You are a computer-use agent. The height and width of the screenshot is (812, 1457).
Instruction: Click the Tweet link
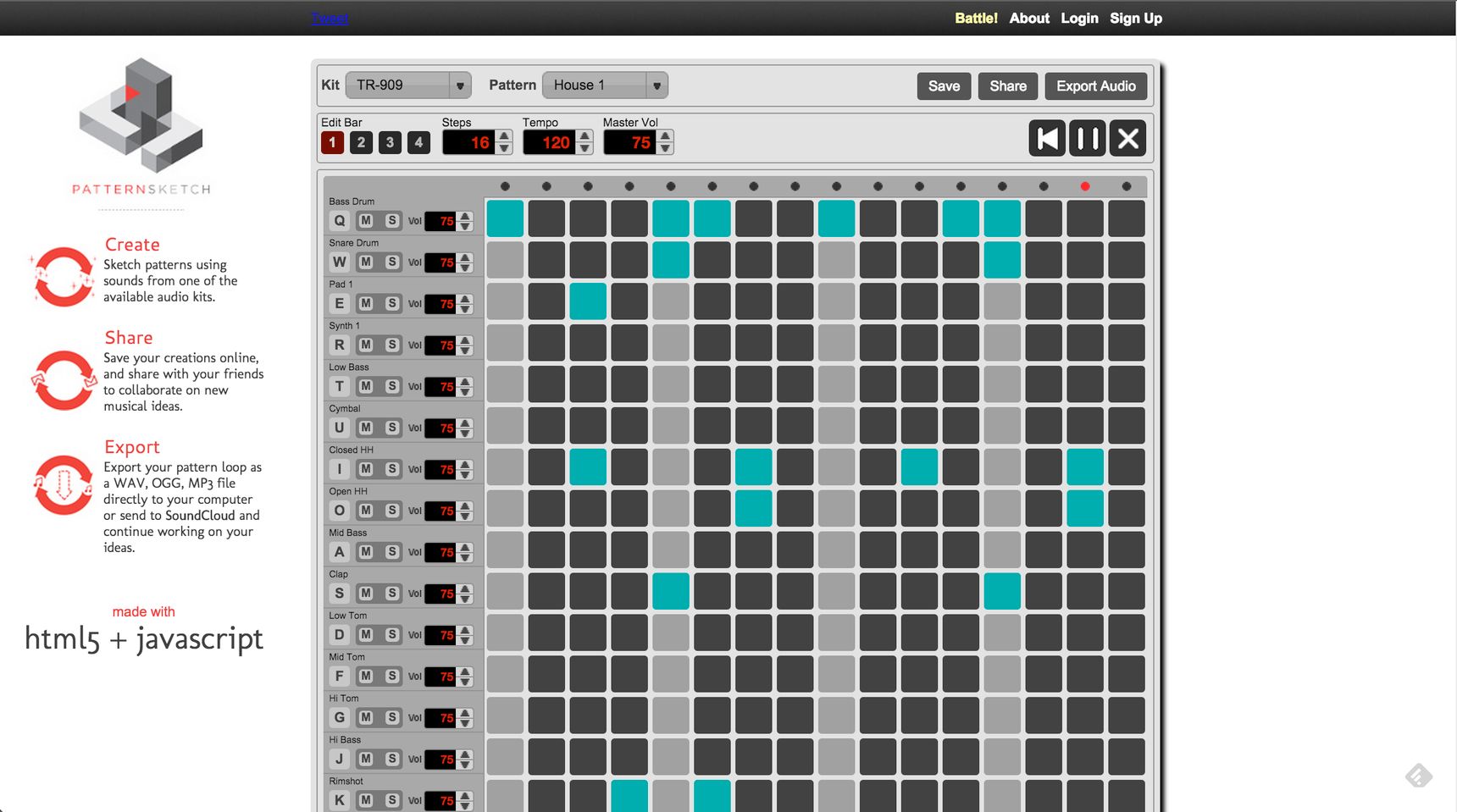point(330,18)
